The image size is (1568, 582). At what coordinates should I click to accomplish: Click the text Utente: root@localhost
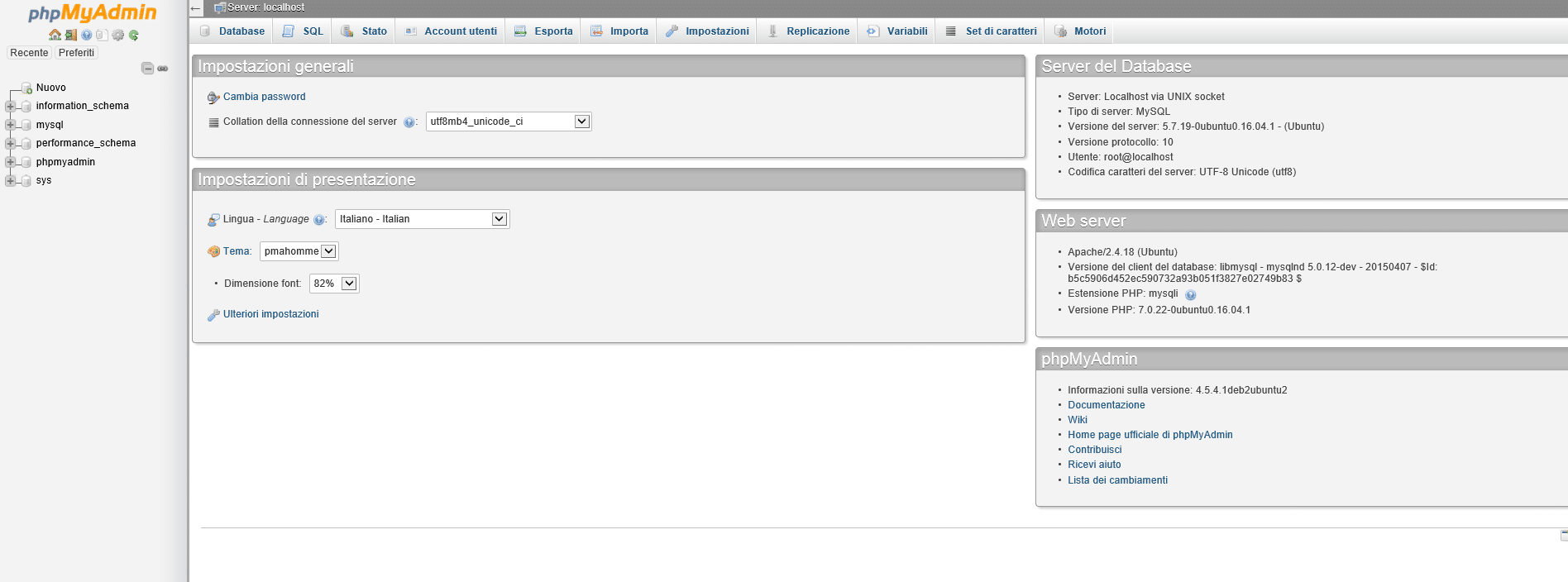[1121, 157]
